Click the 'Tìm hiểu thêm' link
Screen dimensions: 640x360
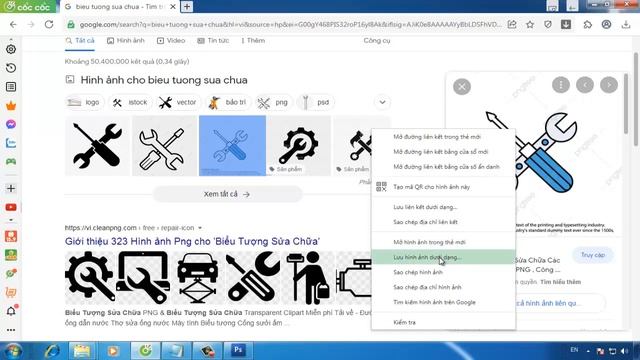point(560,282)
